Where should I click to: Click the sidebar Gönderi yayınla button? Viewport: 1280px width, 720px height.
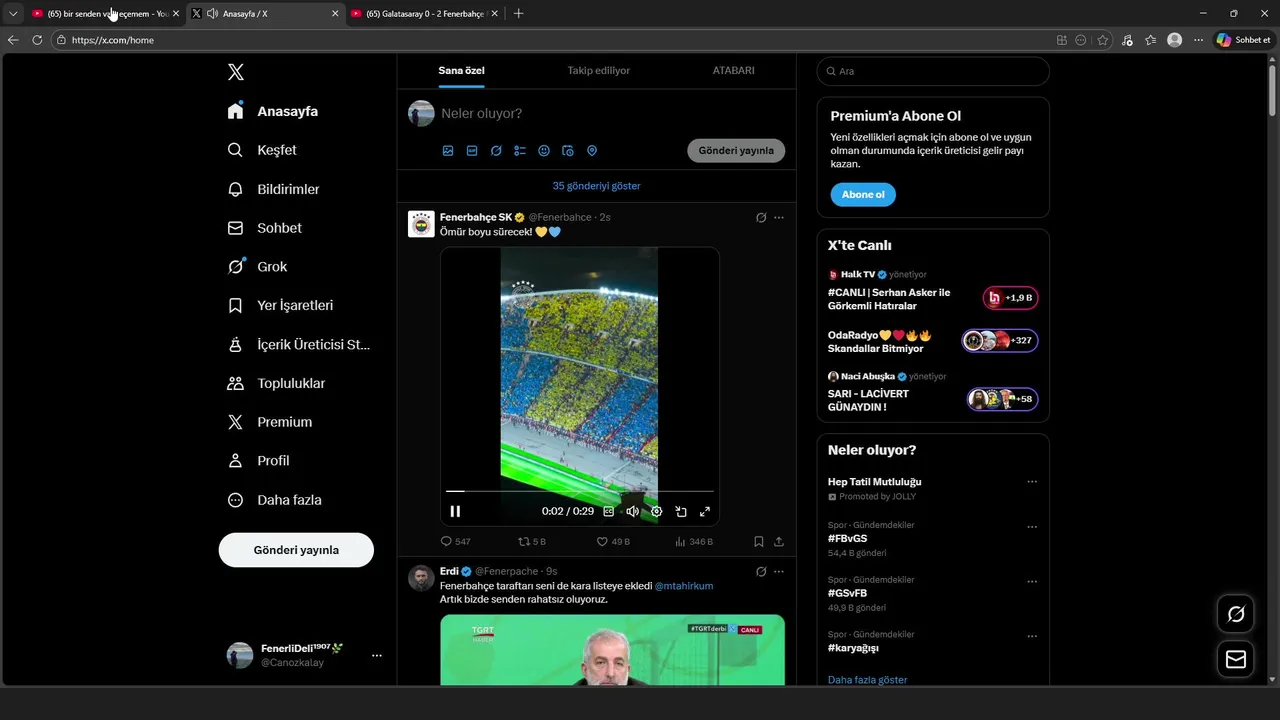pyautogui.click(x=296, y=550)
